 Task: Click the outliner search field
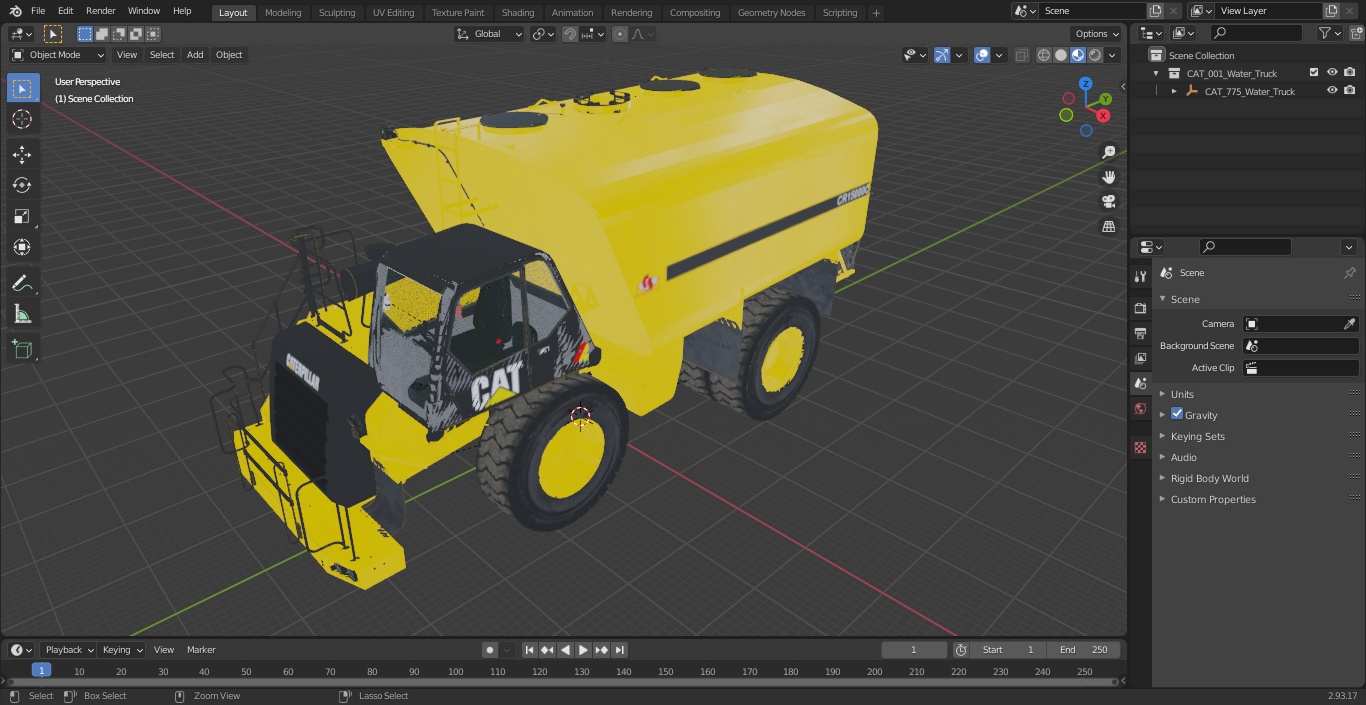point(1256,34)
